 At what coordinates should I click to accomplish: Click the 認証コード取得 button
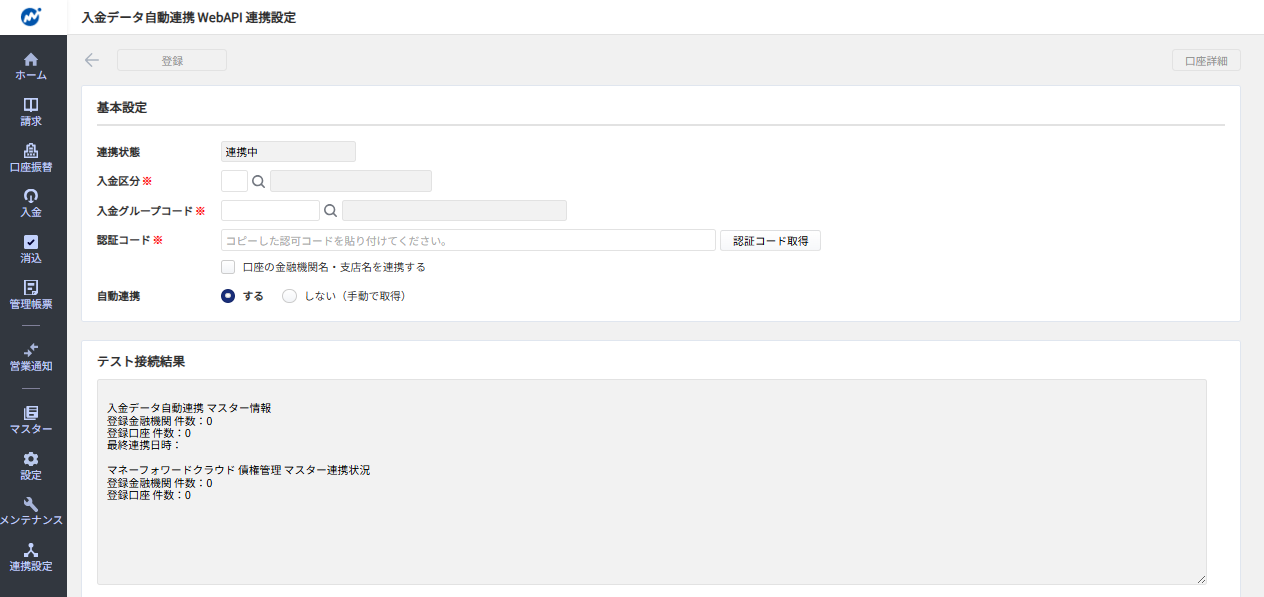(x=770, y=240)
